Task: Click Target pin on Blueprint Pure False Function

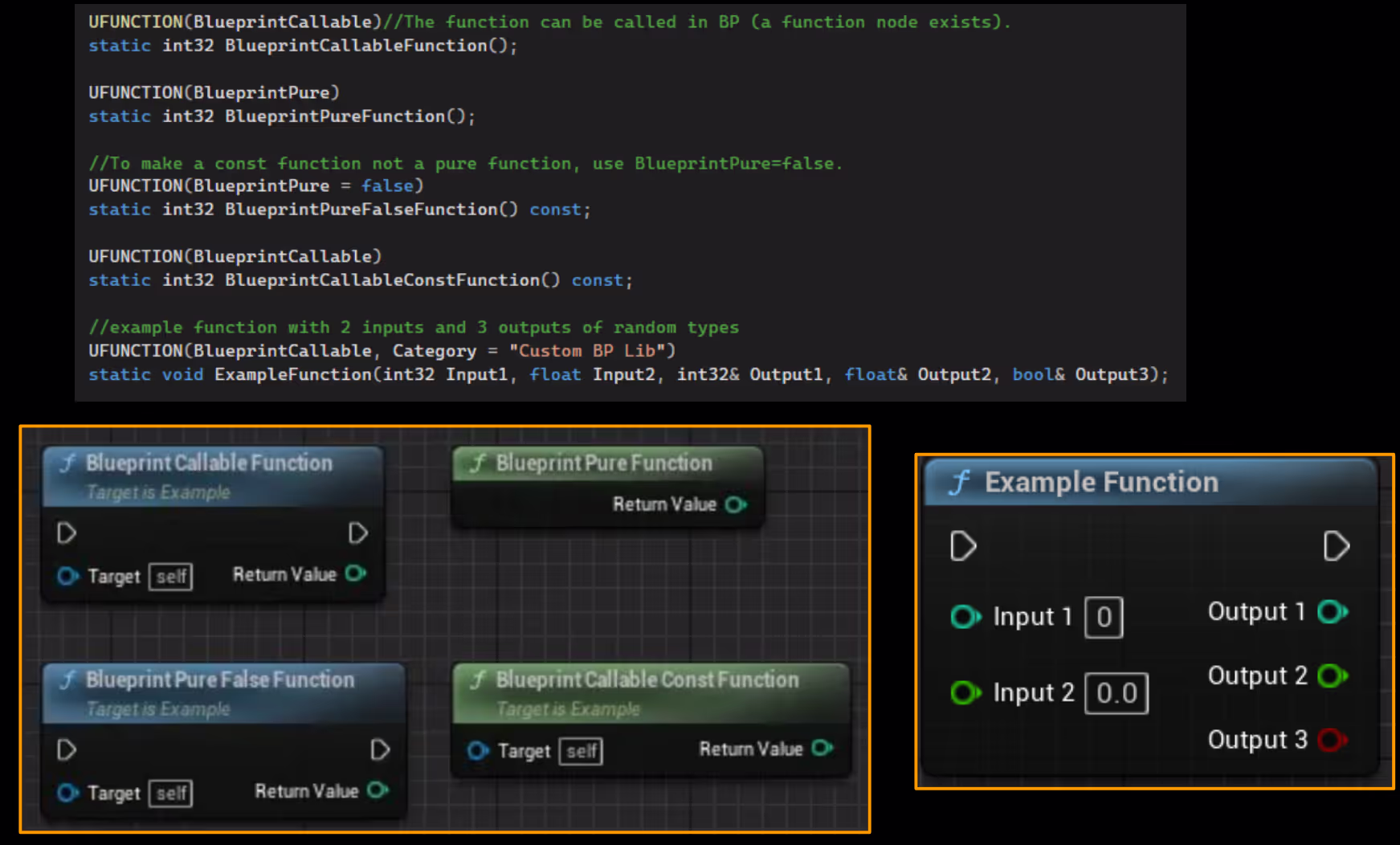Action: point(68,793)
